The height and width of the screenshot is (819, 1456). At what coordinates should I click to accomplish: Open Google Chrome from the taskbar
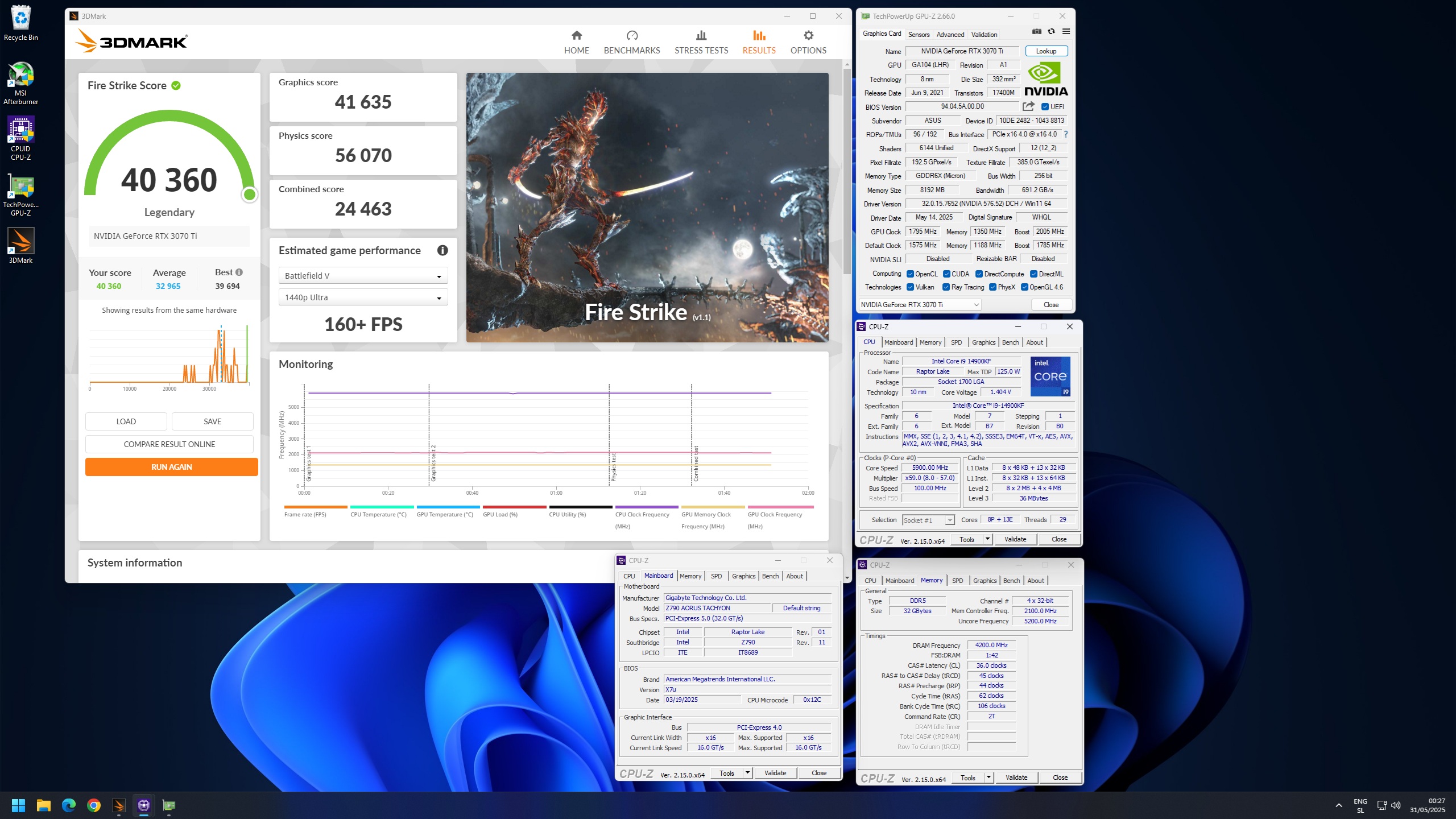tap(94, 805)
